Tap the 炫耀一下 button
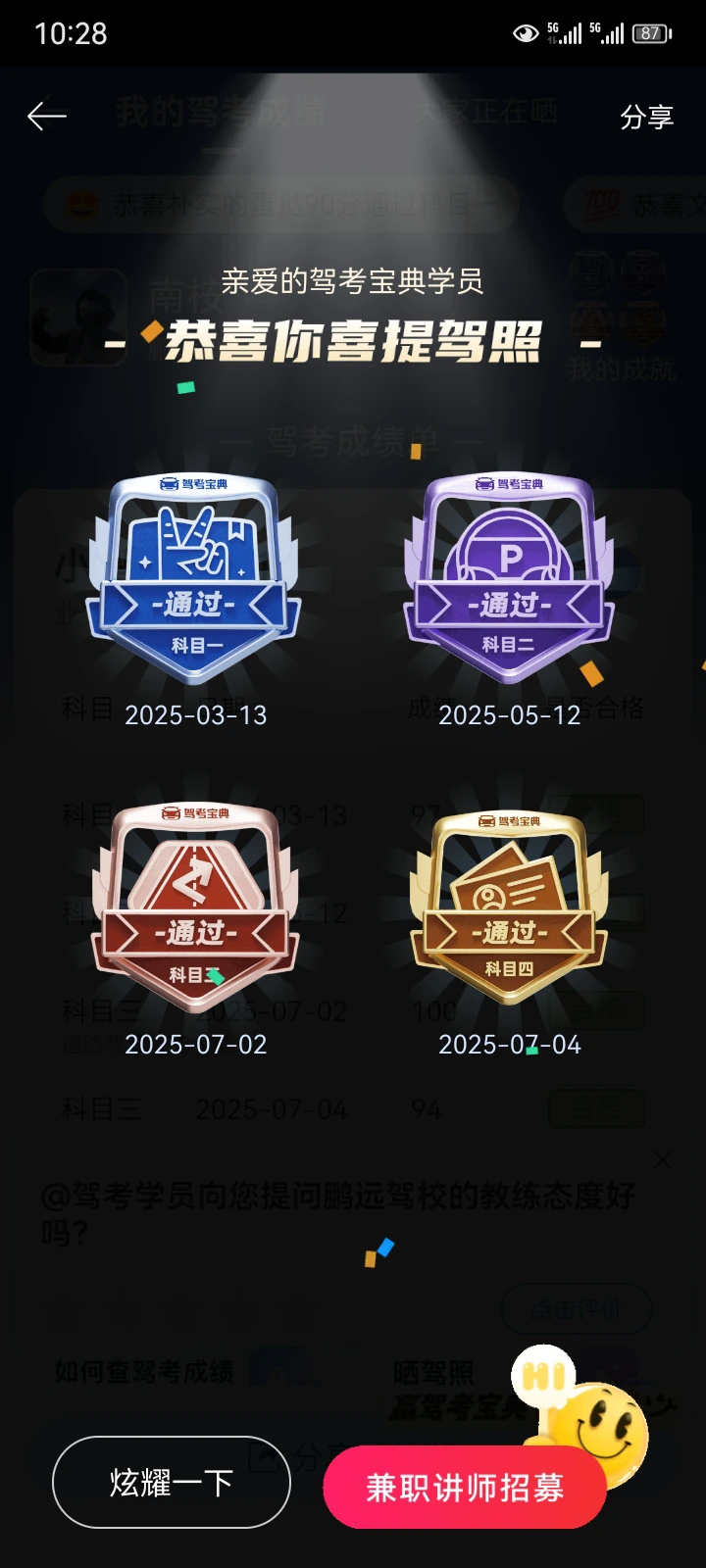Image resolution: width=706 pixels, height=1568 pixels. pyautogui.click(x=172, y=1482)
